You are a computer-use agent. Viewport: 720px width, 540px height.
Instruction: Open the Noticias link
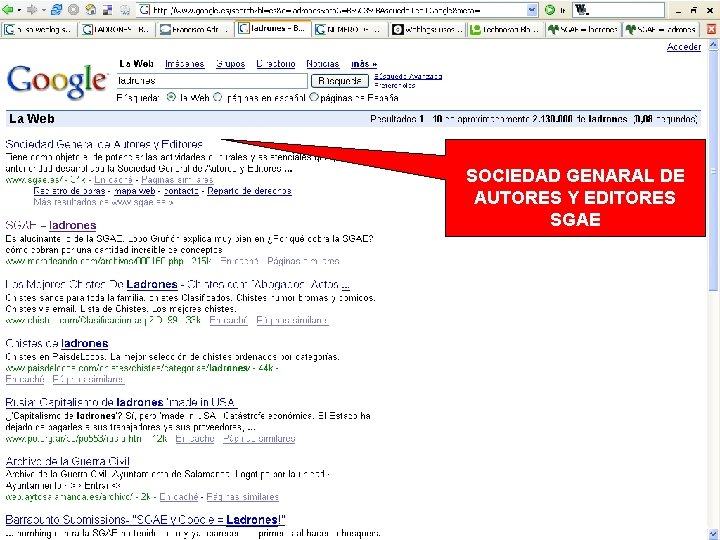[x=323, y=64]
